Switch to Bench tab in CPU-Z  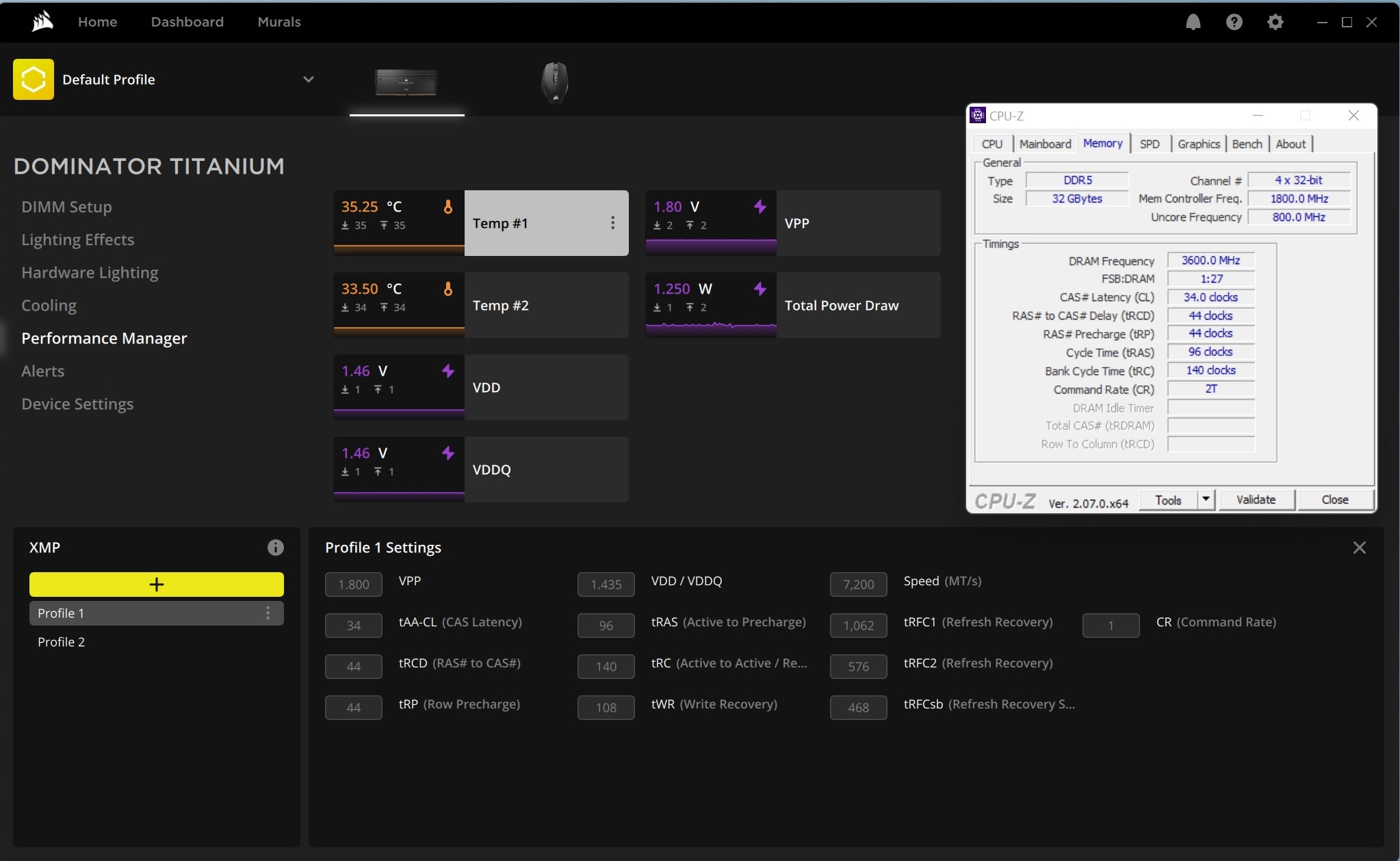coord(1247,144)
